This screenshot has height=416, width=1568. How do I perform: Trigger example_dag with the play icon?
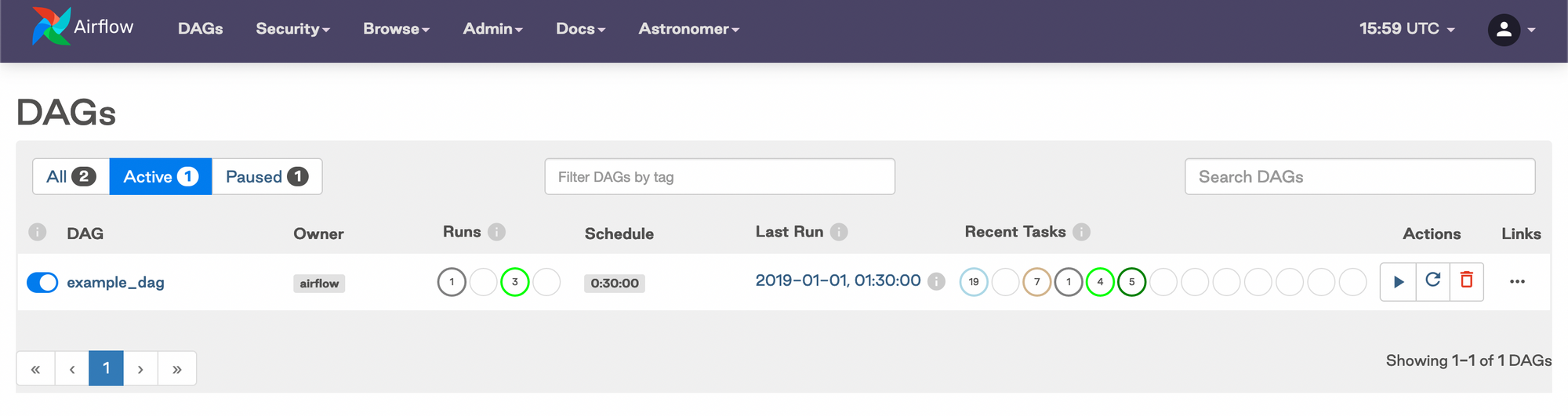1399,282
